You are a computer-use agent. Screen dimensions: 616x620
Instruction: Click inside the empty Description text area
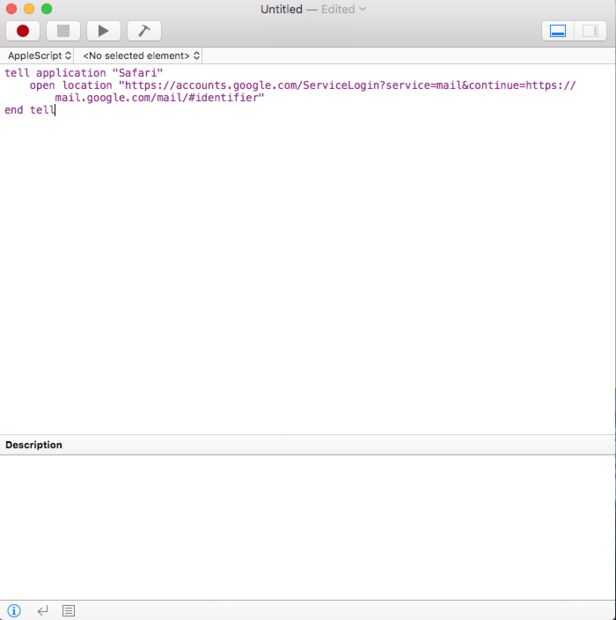tap(307, 527)
